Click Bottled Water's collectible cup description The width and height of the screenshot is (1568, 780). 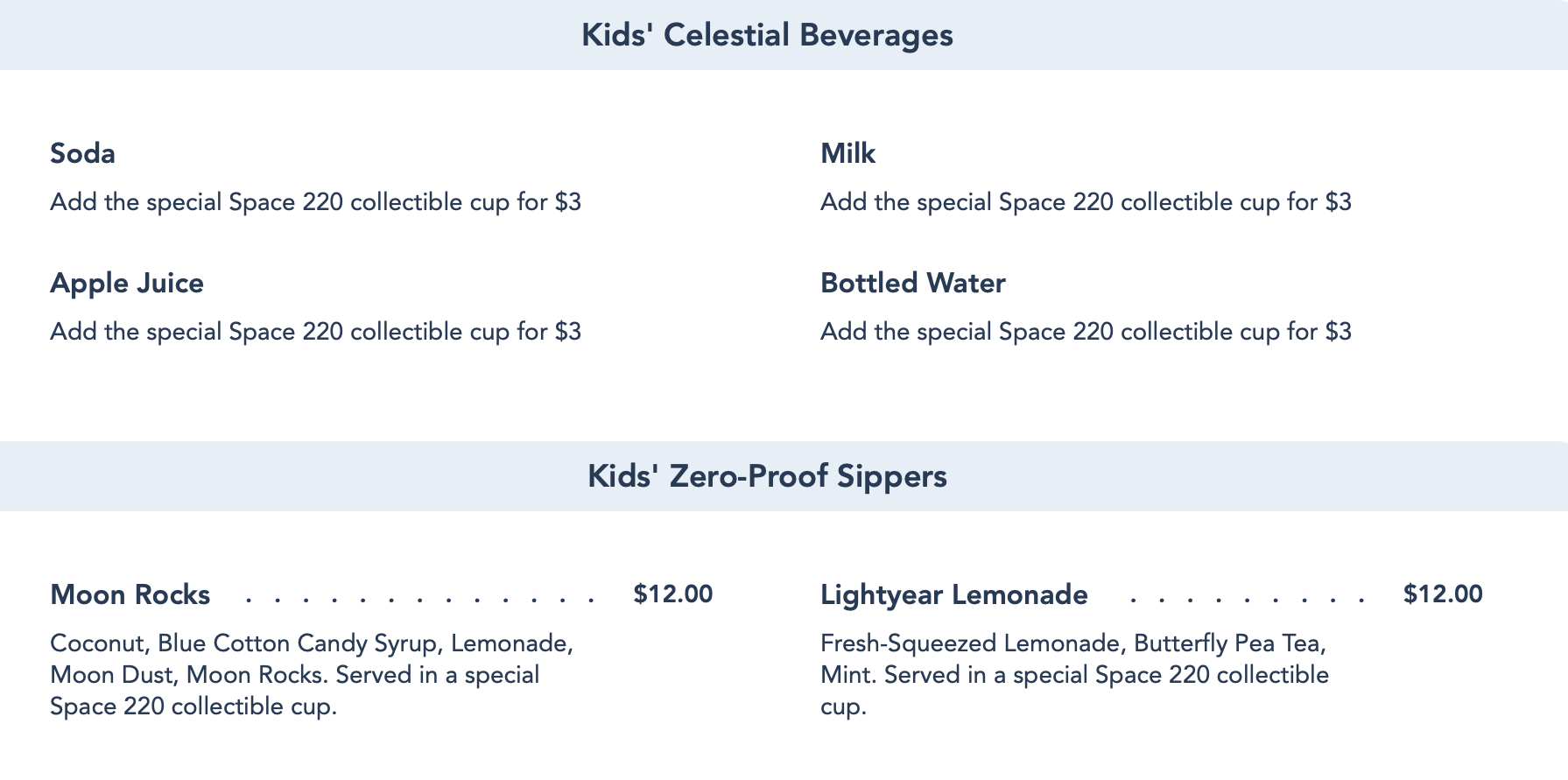click(x=1086, y=333)
